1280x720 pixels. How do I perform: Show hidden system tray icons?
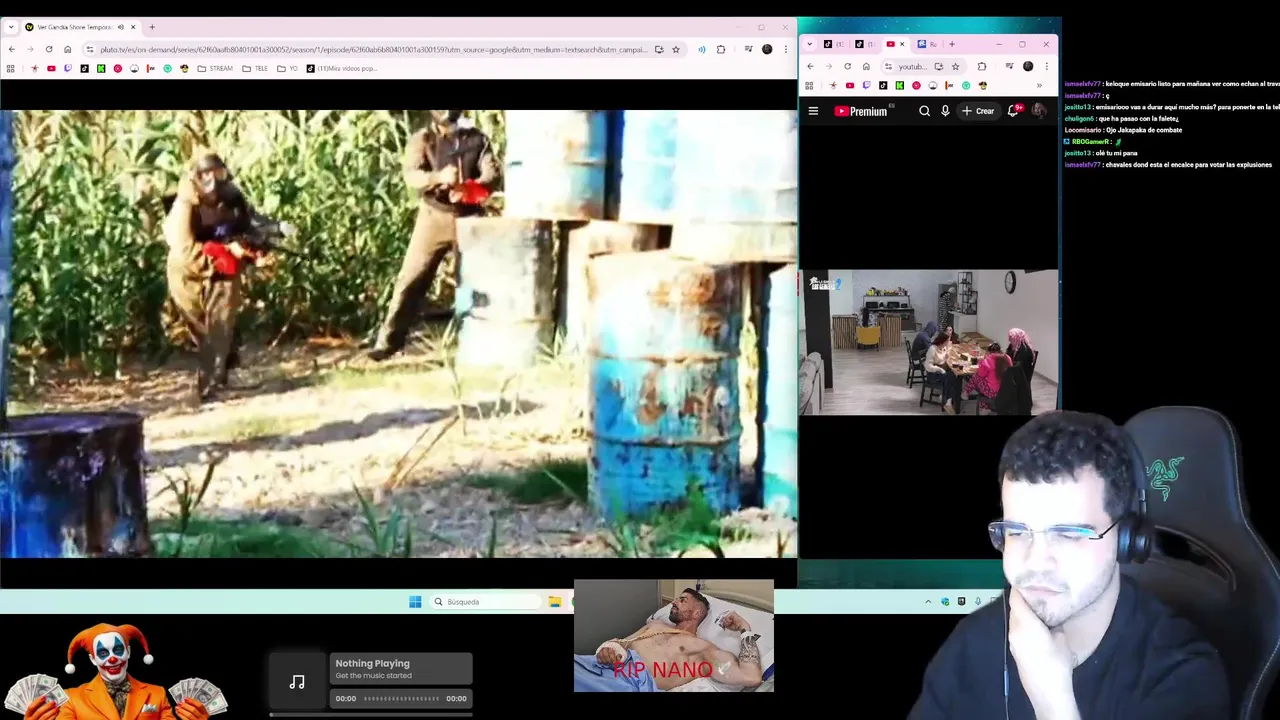928,601
